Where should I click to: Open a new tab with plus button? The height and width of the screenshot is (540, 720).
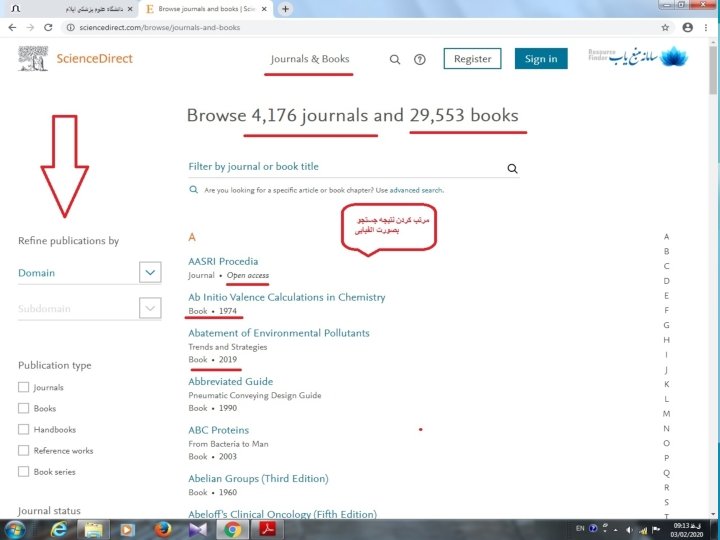pyautogui.click(x=285, y=9)
